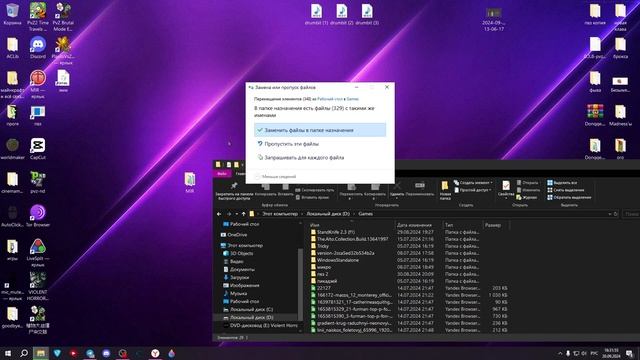The width and height of the screenshot is (640, 360).
Task: Open the worldmaker desktop icon
Action: tap(12, 148)
